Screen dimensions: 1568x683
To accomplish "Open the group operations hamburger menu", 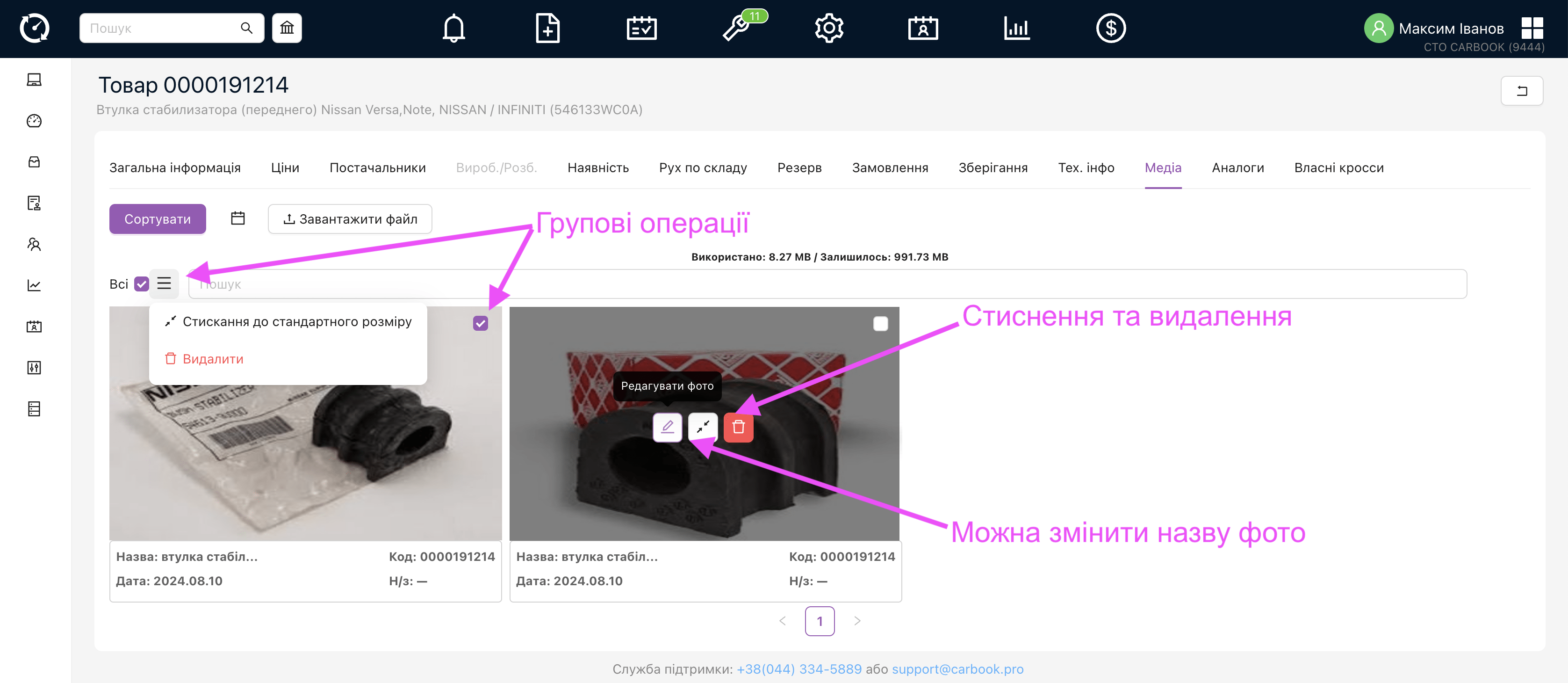I will pyautogui.click(x=164, y=284).
